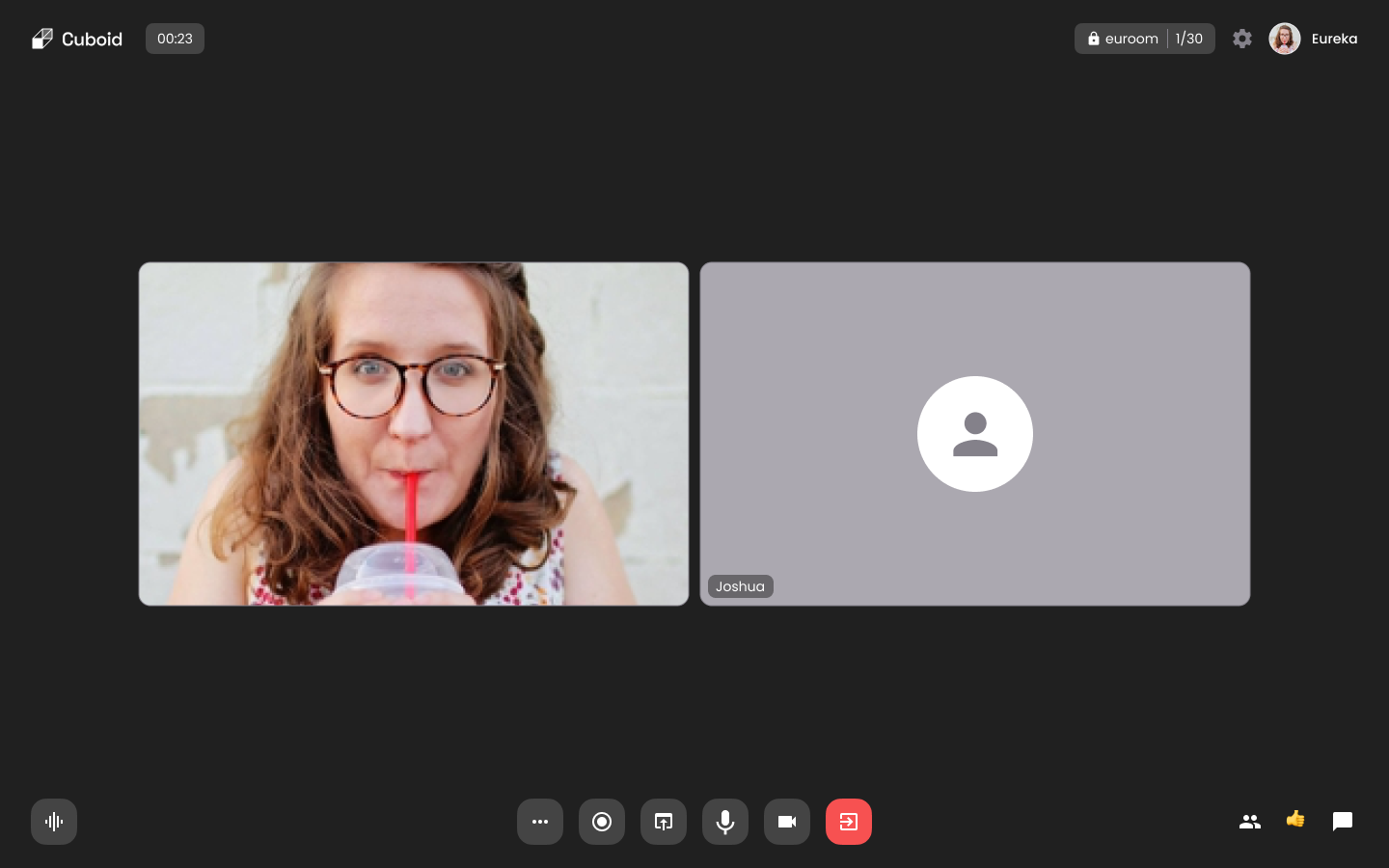Select Joshua's video tile
The image size is (1389, 868).
click(975, 434)
